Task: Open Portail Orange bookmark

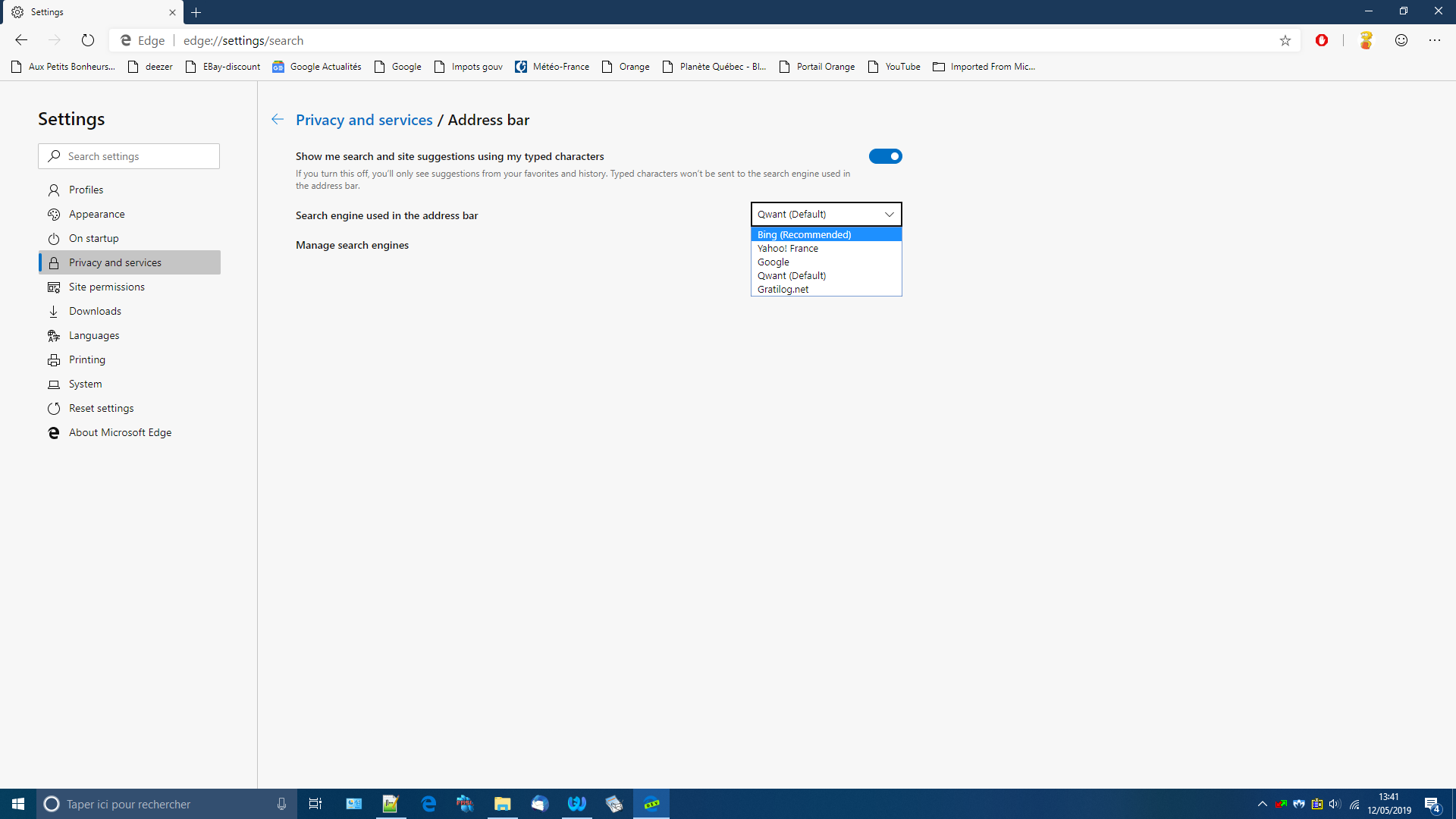Action: tap(817, 67)
